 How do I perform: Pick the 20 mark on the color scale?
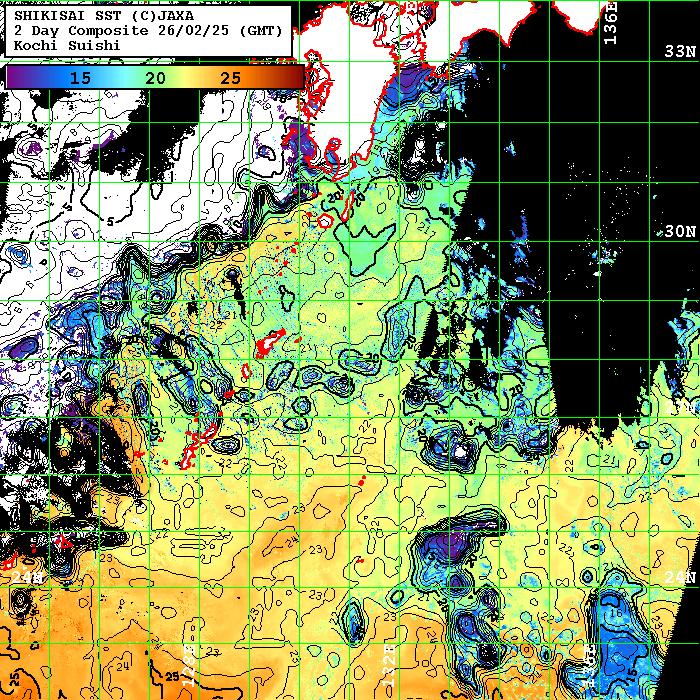pos(155,77)
